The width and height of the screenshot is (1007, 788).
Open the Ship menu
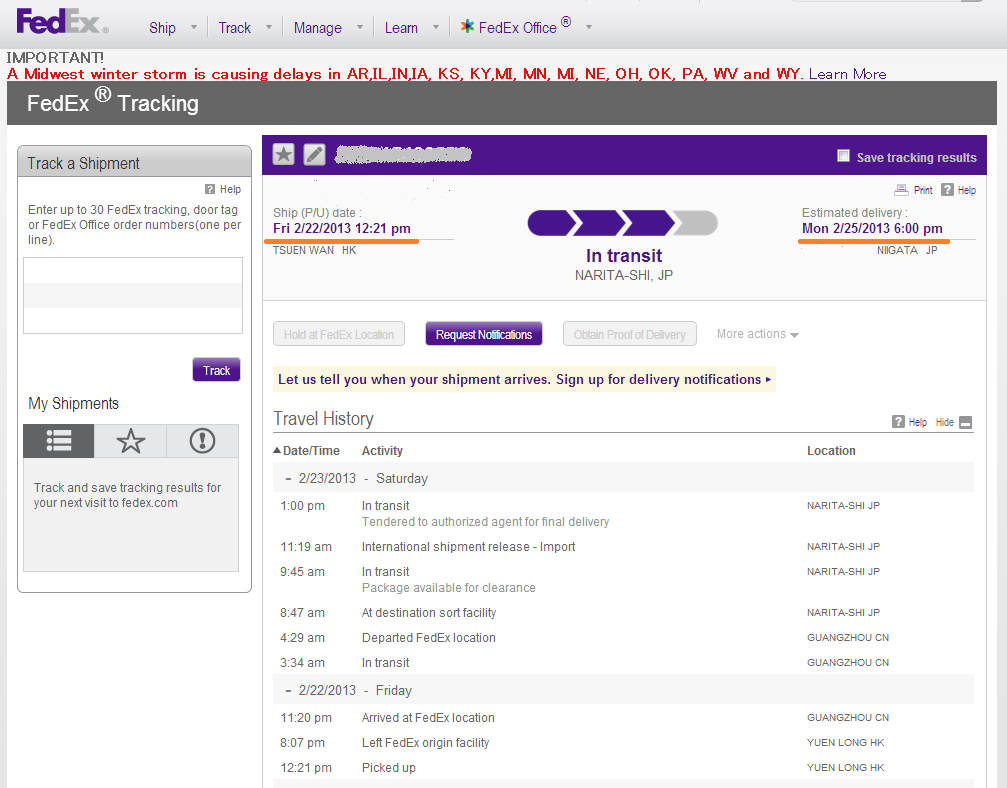(x=162, y=28)
